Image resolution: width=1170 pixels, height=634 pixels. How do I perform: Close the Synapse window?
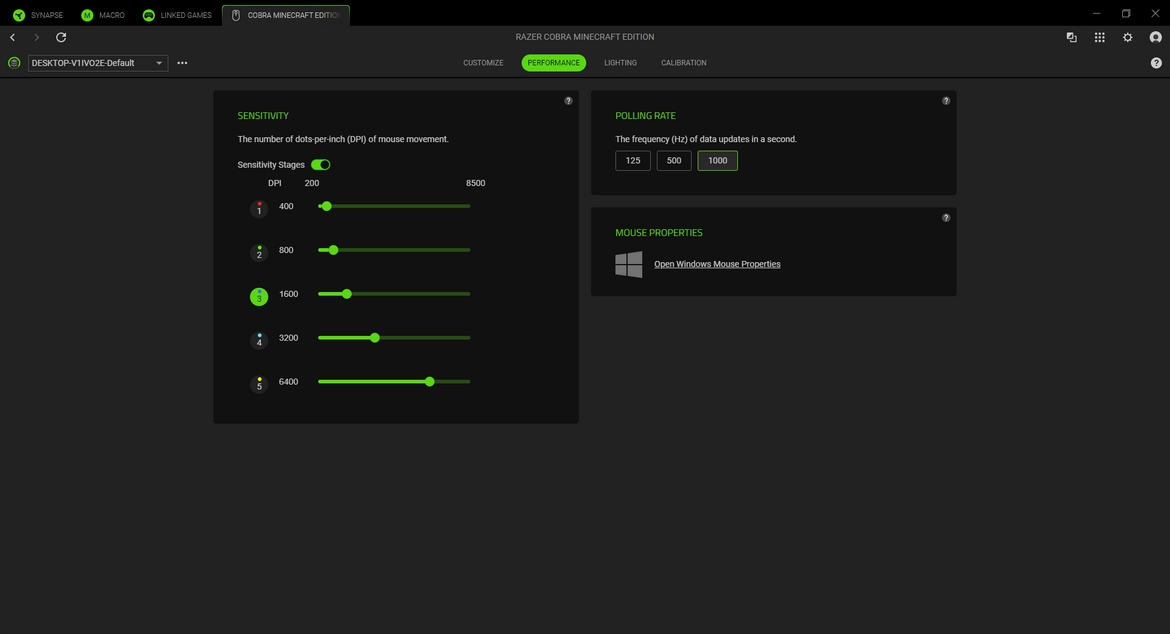(1155, 13)
